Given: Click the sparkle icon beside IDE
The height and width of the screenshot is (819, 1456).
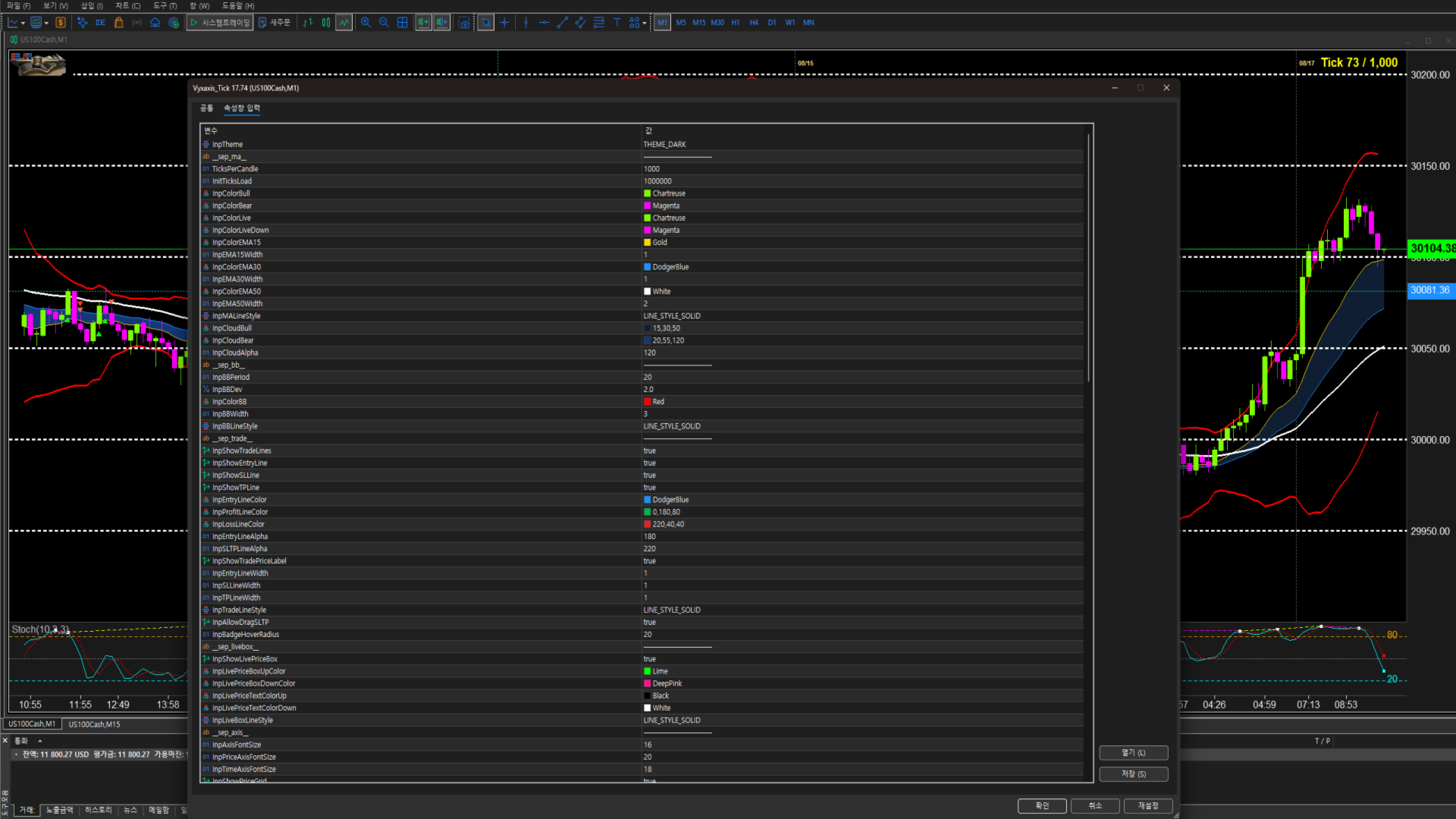Looking at the screenshot, I should point(82,23).
